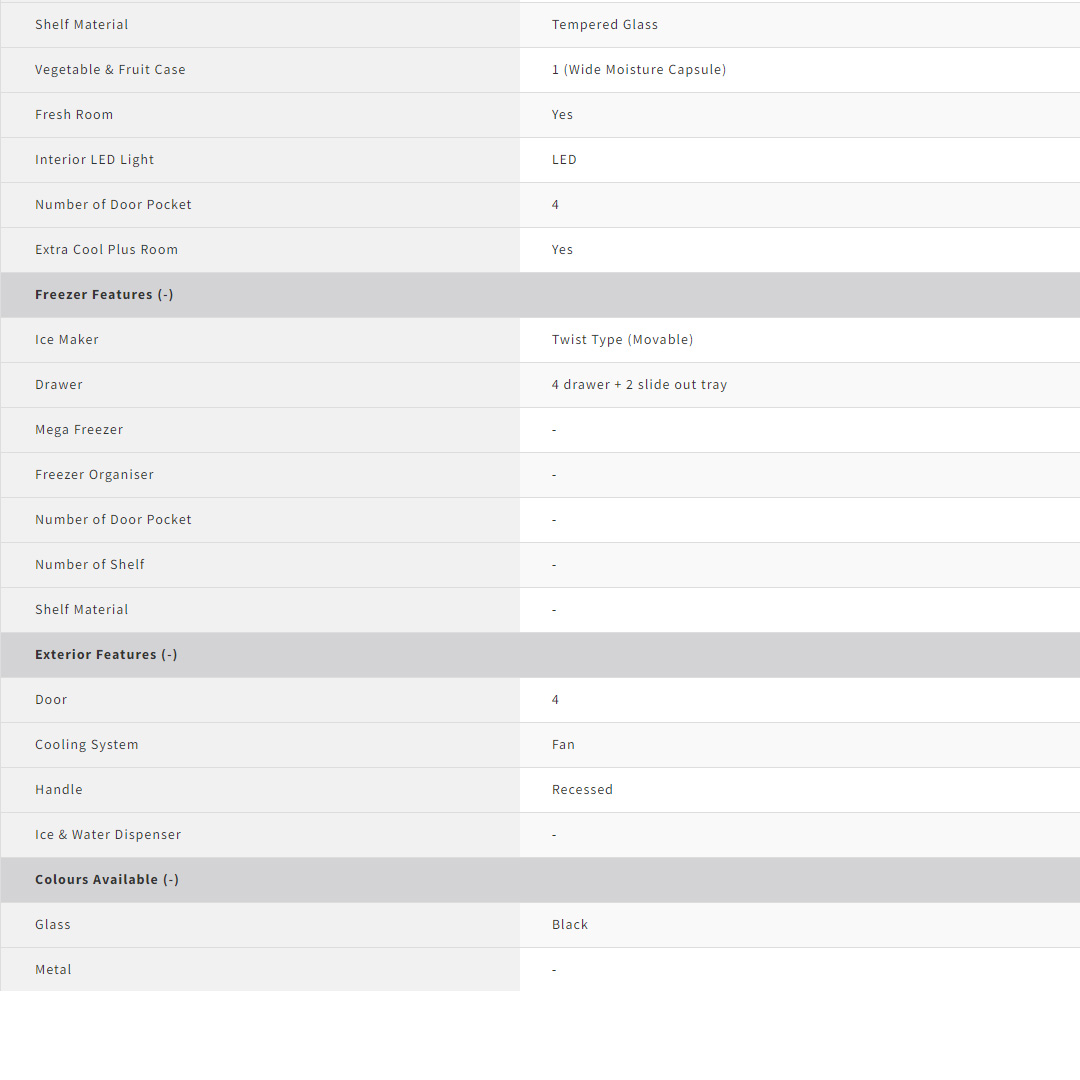
Task: Select the Metal colour row label
Action: pyautogui.click(x=53, y=970)
